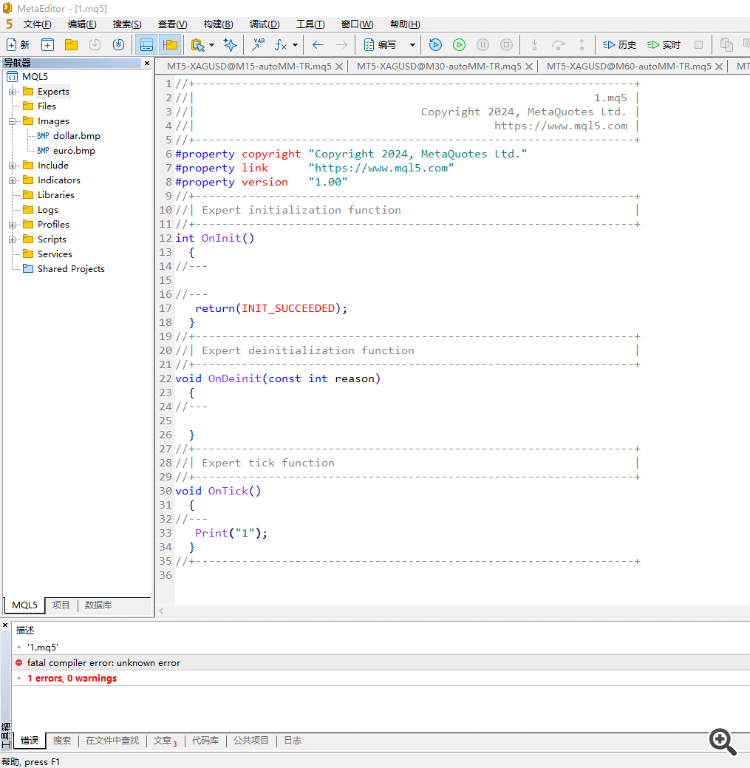Click the 实时 real-time profiling button

click(664, 45)
